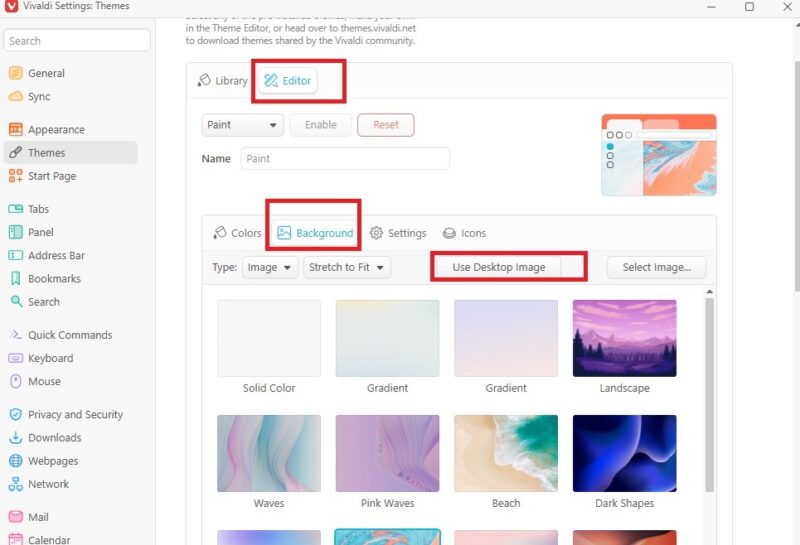Click the Themes brush icon

15,153
